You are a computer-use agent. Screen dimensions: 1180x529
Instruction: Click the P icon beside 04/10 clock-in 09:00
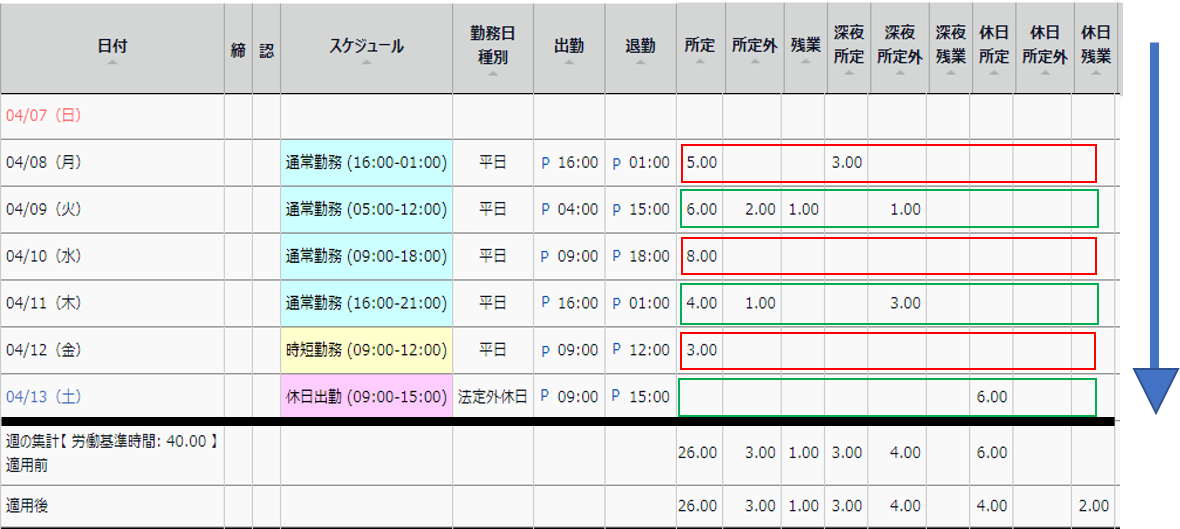pyautogui.click(x=545, y=257)
